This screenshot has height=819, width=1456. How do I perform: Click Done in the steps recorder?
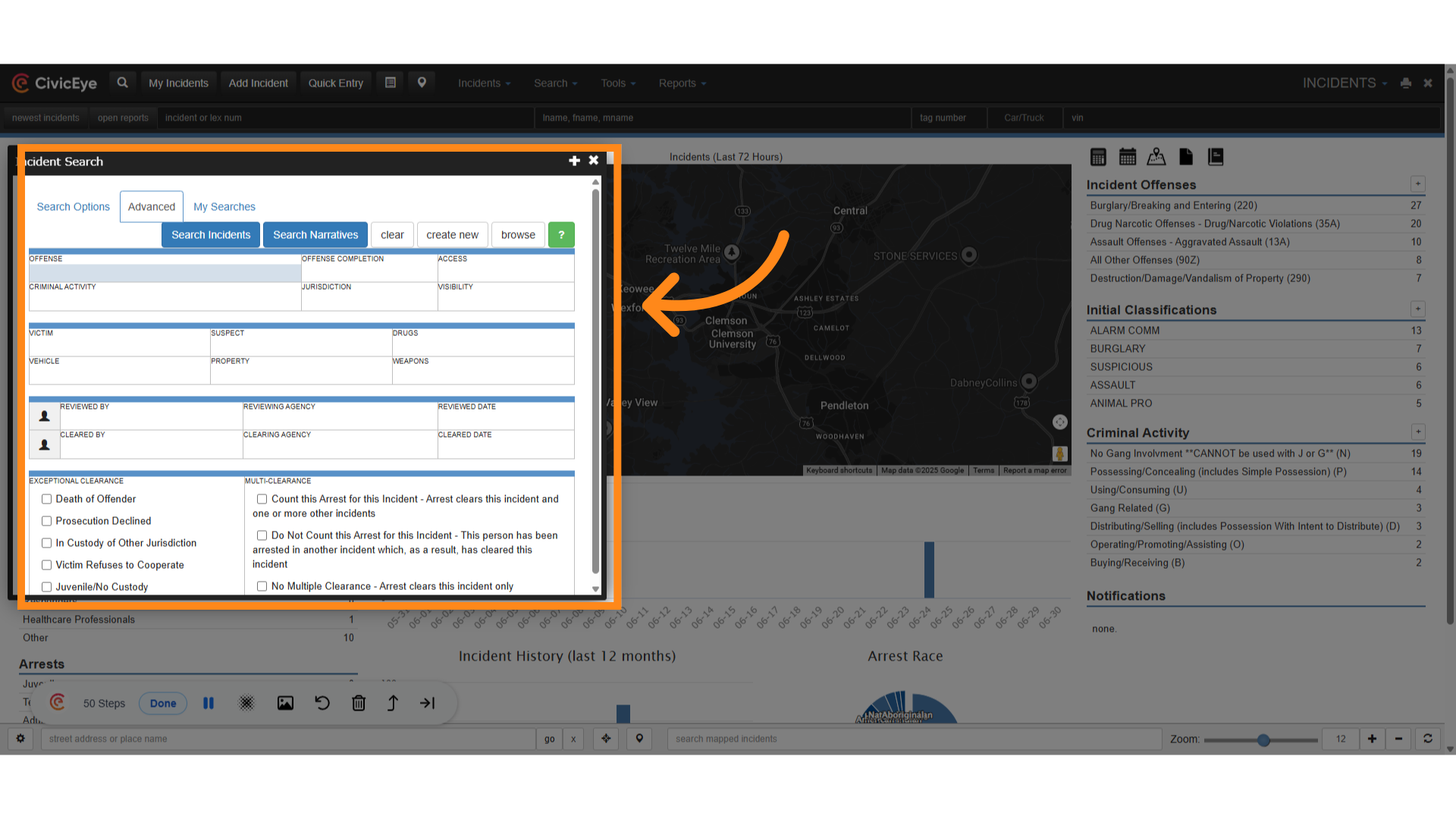click(163, 703)
